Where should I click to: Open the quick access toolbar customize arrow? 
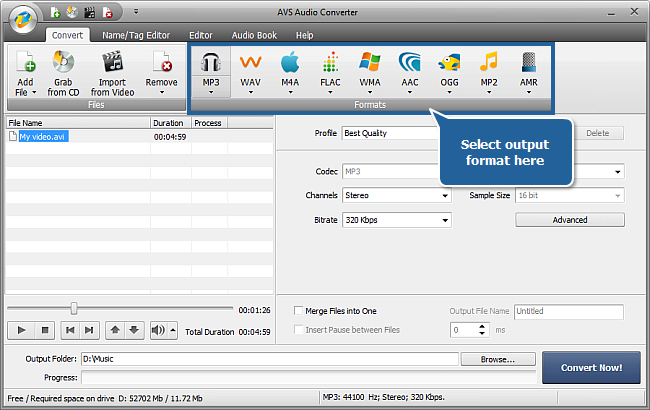coord(136,12)
